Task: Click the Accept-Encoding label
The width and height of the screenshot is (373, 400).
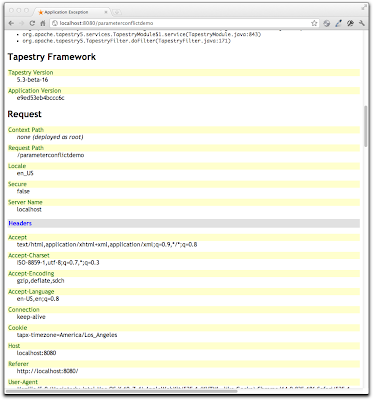Action: click(31, 273)
